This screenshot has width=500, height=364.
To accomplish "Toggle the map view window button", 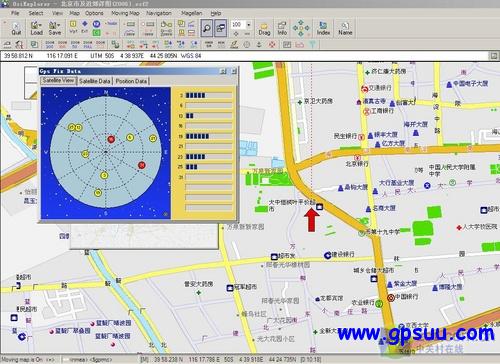I will (x=220, y=28).
